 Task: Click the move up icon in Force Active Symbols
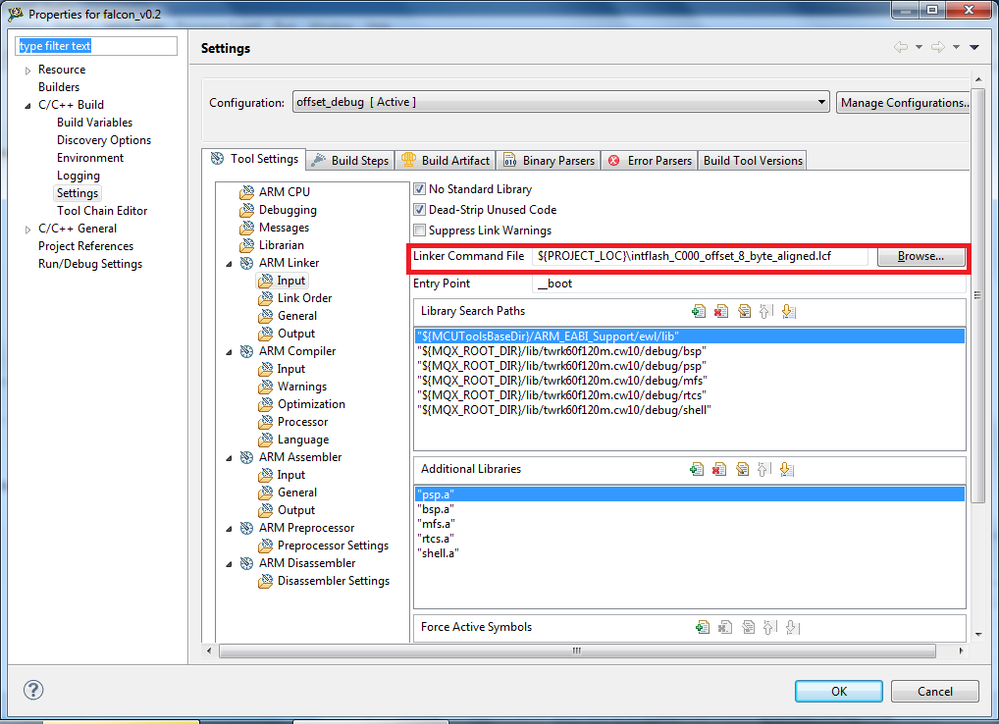pyautogui.click(x=770, y=627)
